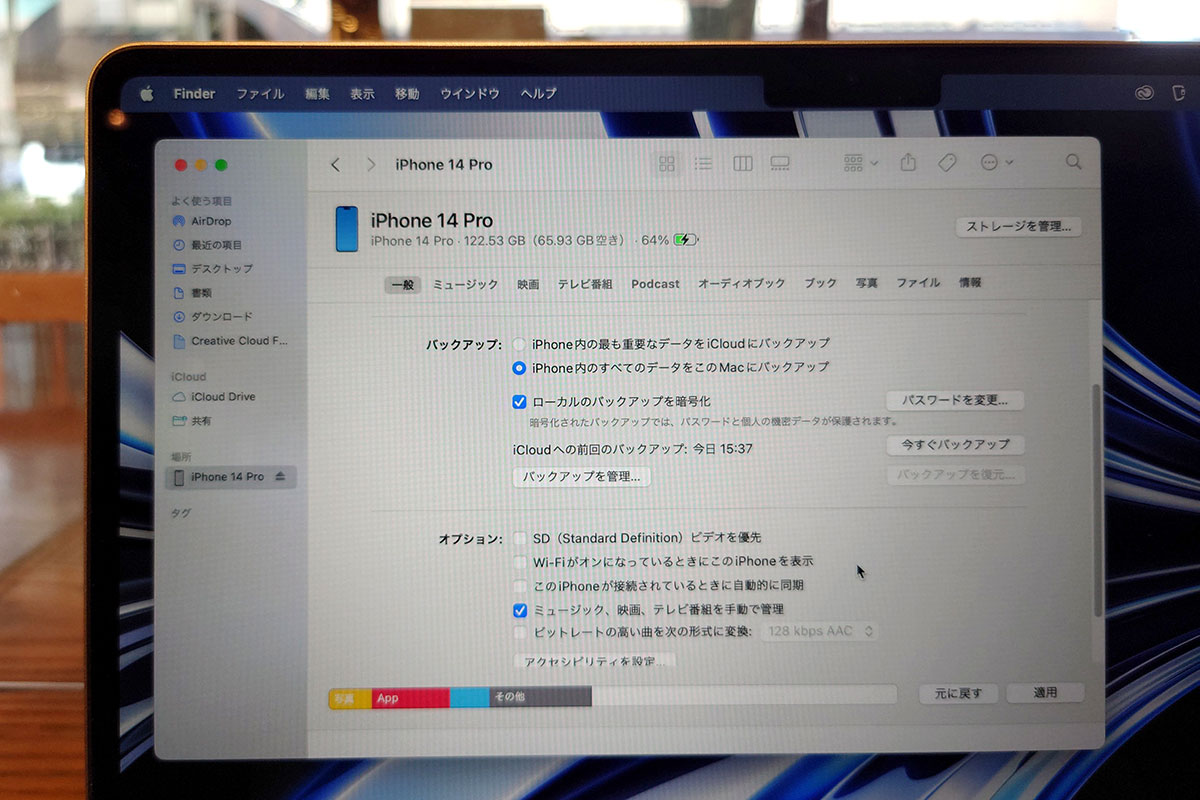Select iPhone 14 Pro in sidebar
The height and width of the screenshot is (800, 1200).
click(x=230, y=477)
